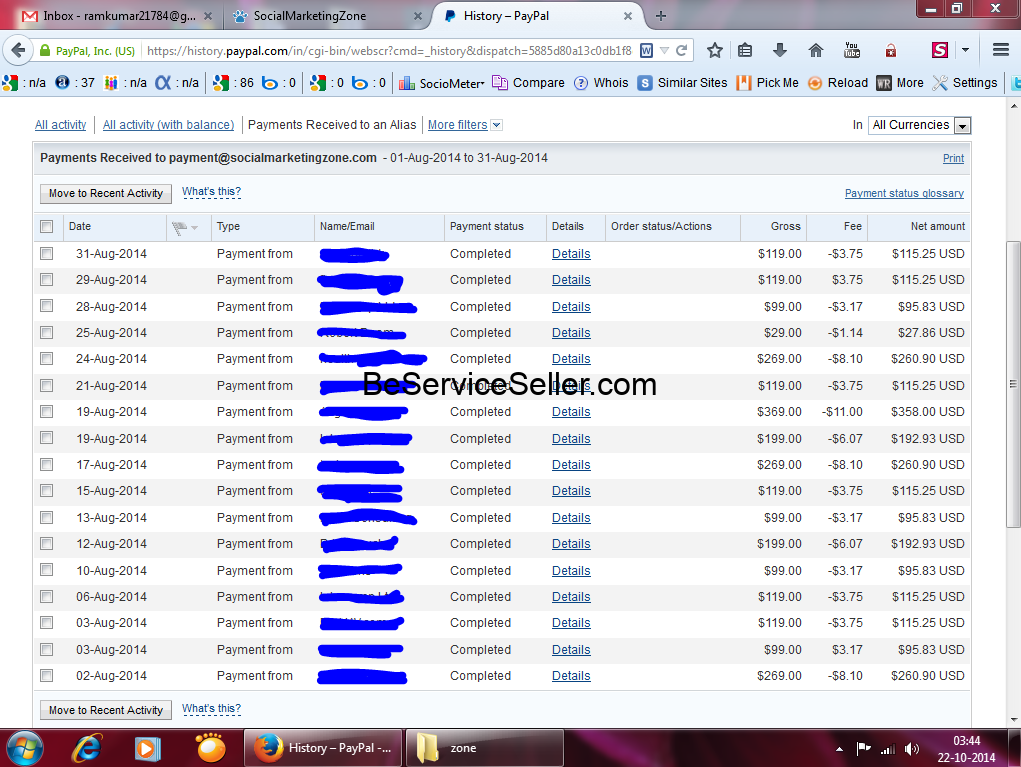Image resolution: width=1021 pixels, height=767 pixels.
Task: Click Whois in the SEO toolbar
Action: point(601,83)
